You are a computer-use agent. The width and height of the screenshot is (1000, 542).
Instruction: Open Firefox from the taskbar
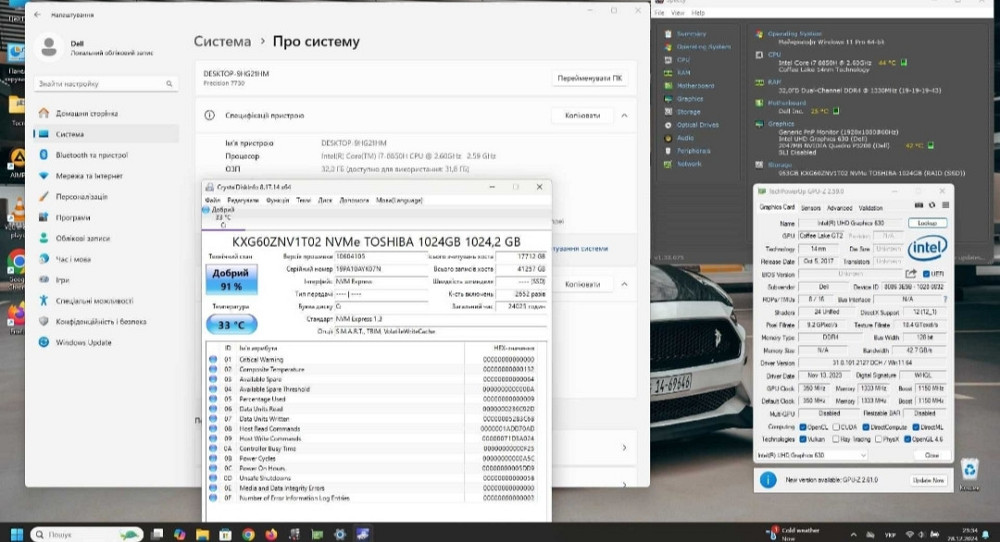point(271,534)
